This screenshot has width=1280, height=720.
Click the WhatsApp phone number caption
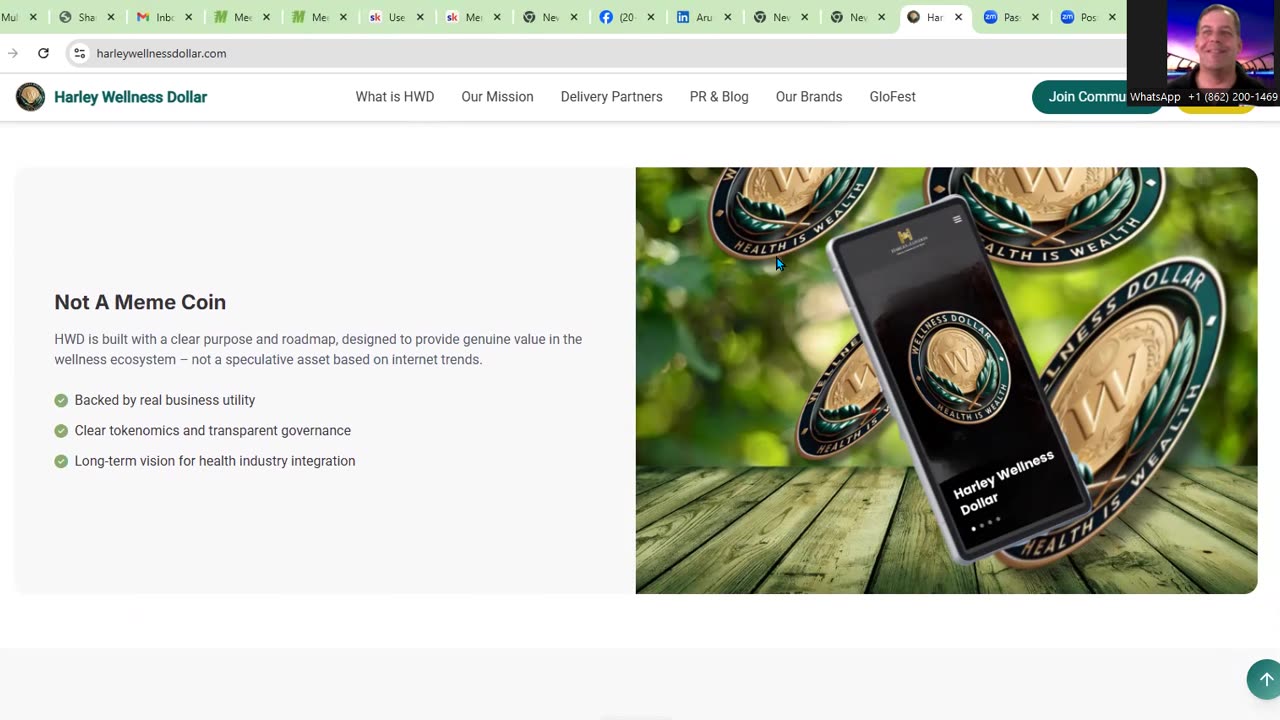pyautogui.click(x=1204, y=97)
